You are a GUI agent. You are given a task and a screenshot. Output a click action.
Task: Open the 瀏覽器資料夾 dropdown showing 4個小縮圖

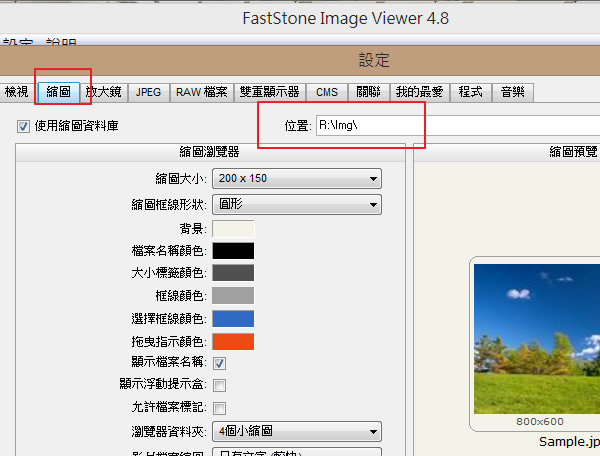tap(297, 432)
